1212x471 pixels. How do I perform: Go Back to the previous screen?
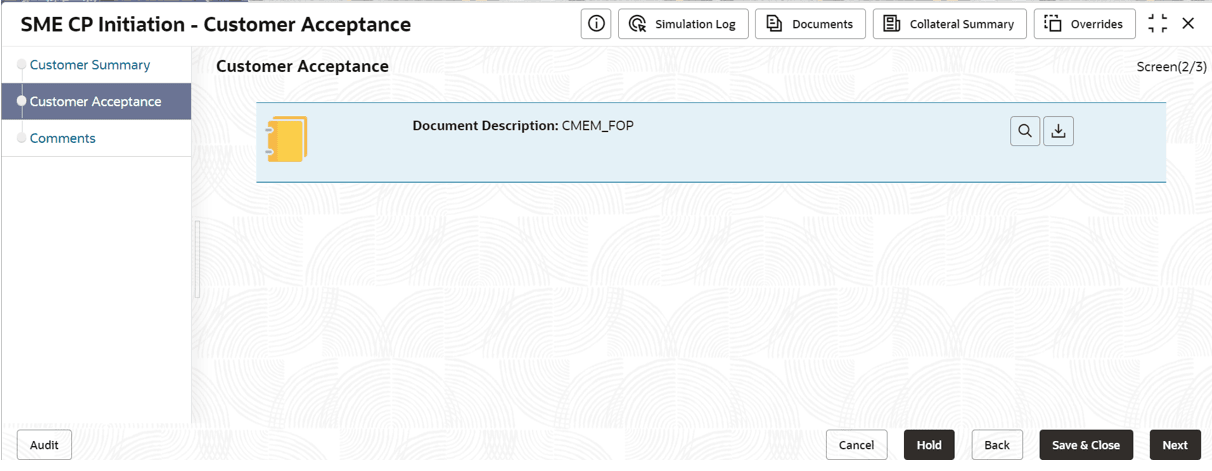click(997, 445)
